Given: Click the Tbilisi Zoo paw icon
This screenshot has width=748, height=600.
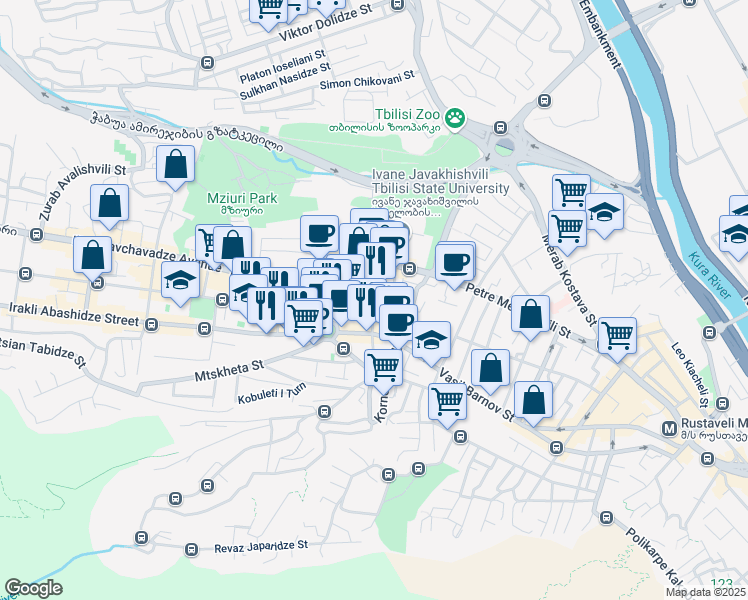Looking at the screenshot, I should tap(455, 117).
